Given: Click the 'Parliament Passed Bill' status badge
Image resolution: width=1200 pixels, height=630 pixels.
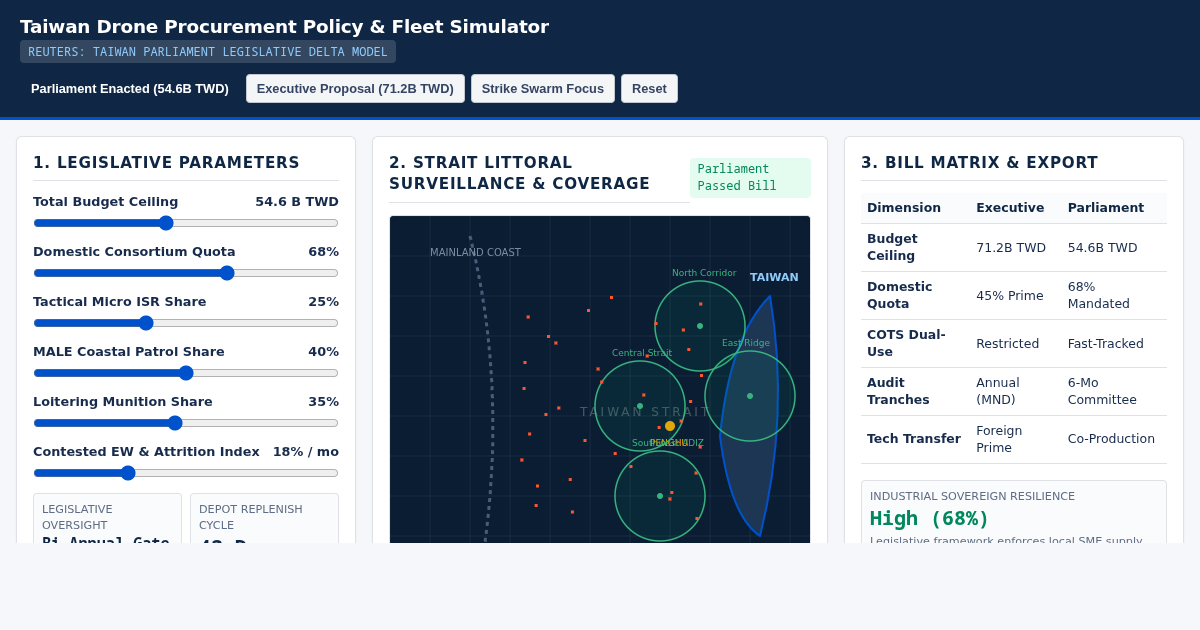Looking at the screenshot, I should pyautogui.click(x=750, y=177).
